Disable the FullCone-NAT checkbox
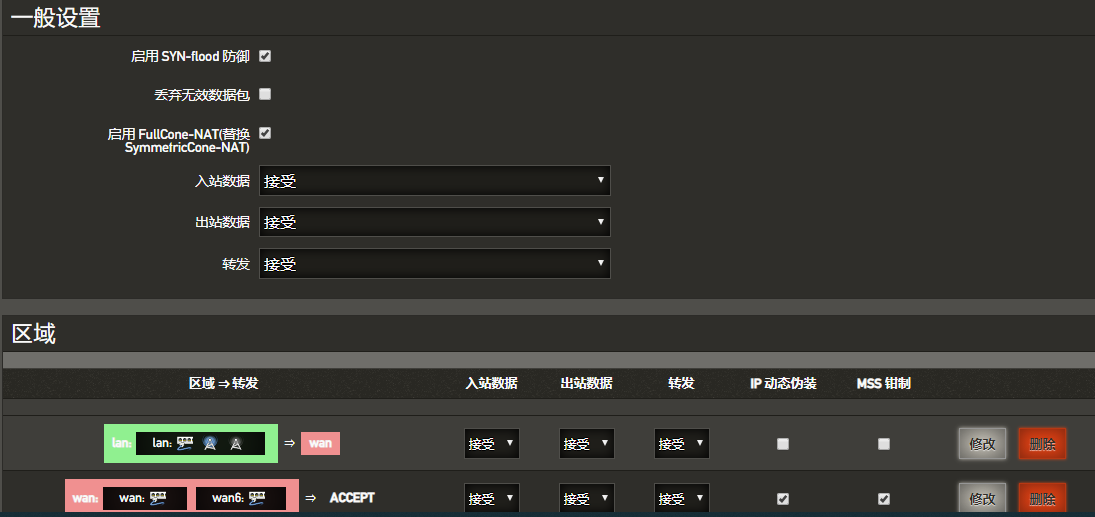This screenshot has height=517, width=1095. tap(265, 133)
